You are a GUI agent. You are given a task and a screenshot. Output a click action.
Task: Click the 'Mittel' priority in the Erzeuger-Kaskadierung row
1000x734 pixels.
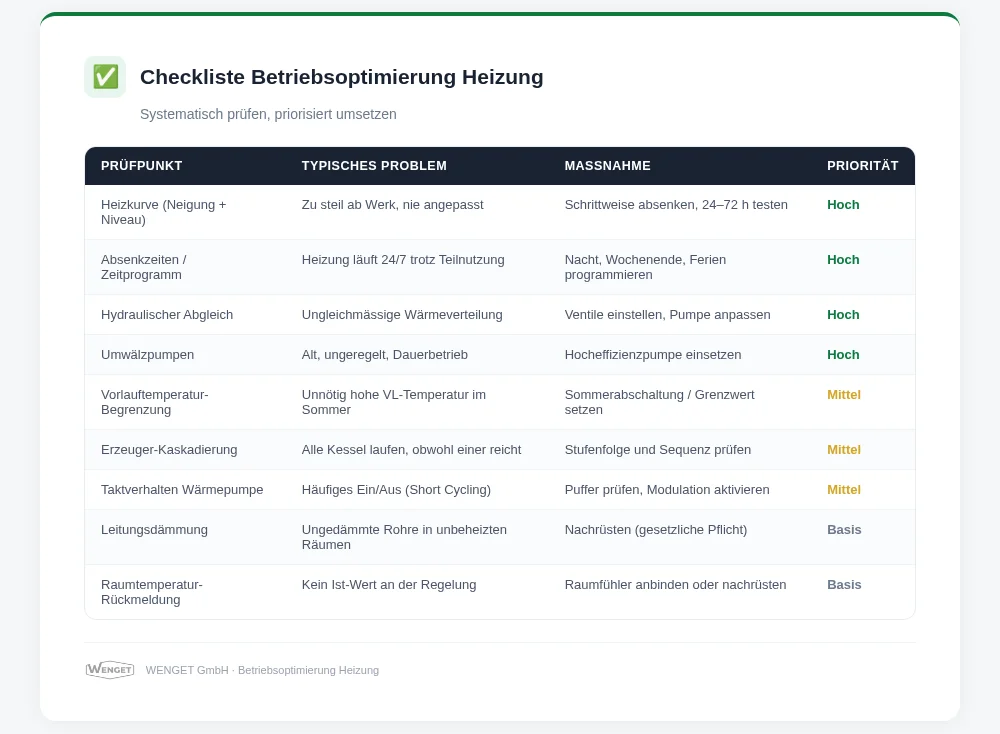pyautogui.click(x=844, y=450)
